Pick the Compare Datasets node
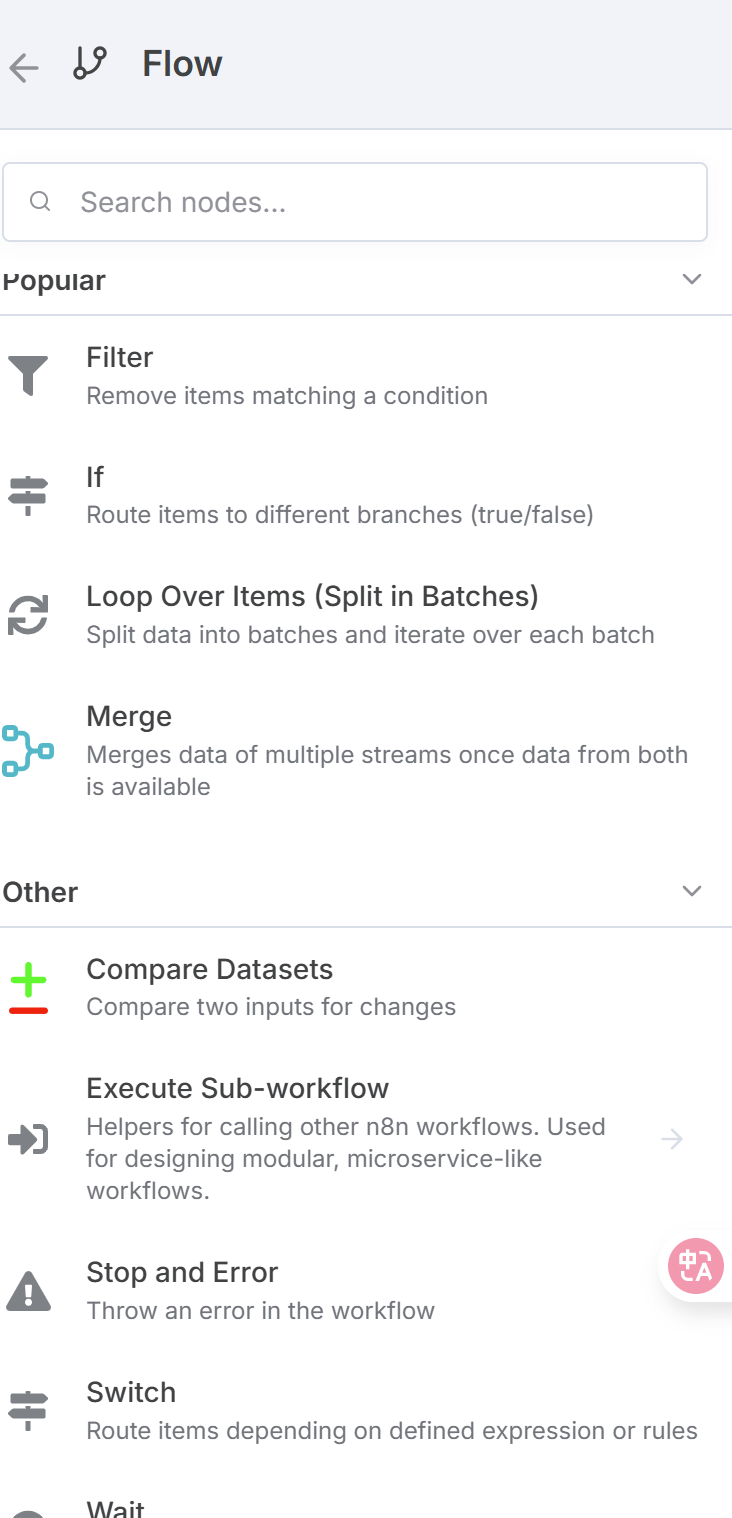The width and height of the screenshot is (732, 1518). click(x=366, y=988)
